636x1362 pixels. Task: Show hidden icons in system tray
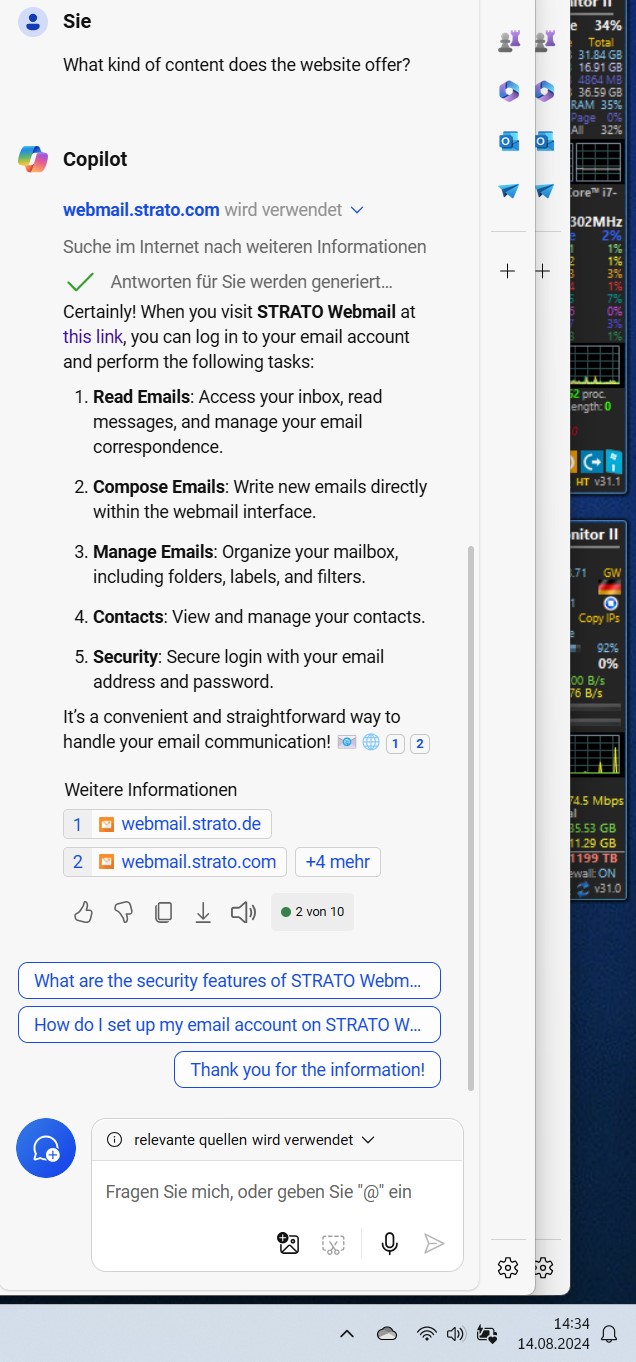coord(346,1333)
